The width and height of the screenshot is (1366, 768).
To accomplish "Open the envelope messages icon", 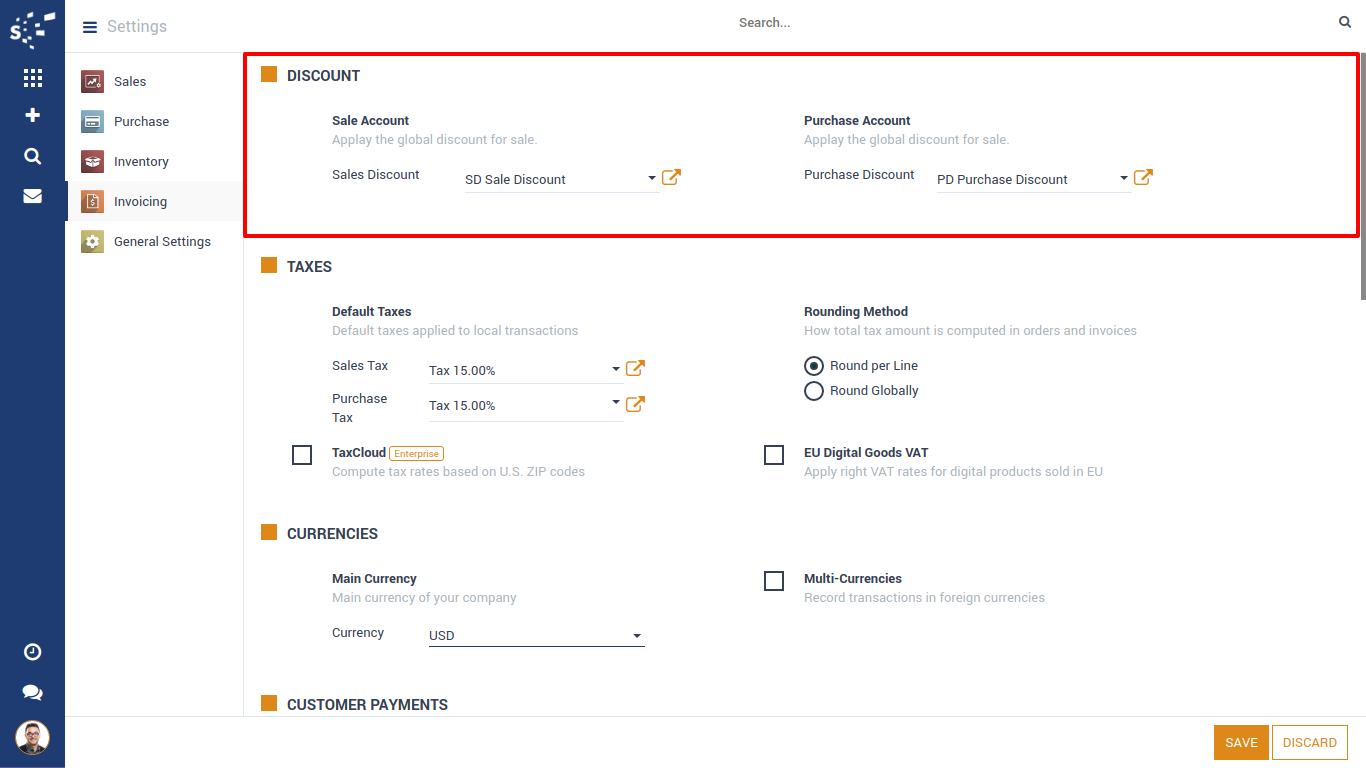I will [32, 196].
